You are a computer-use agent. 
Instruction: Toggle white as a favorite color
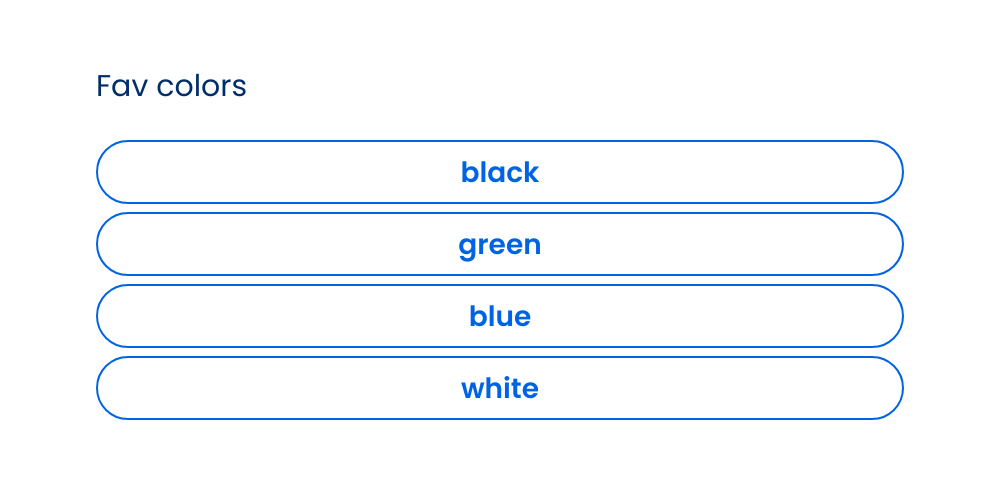point(499,388)
